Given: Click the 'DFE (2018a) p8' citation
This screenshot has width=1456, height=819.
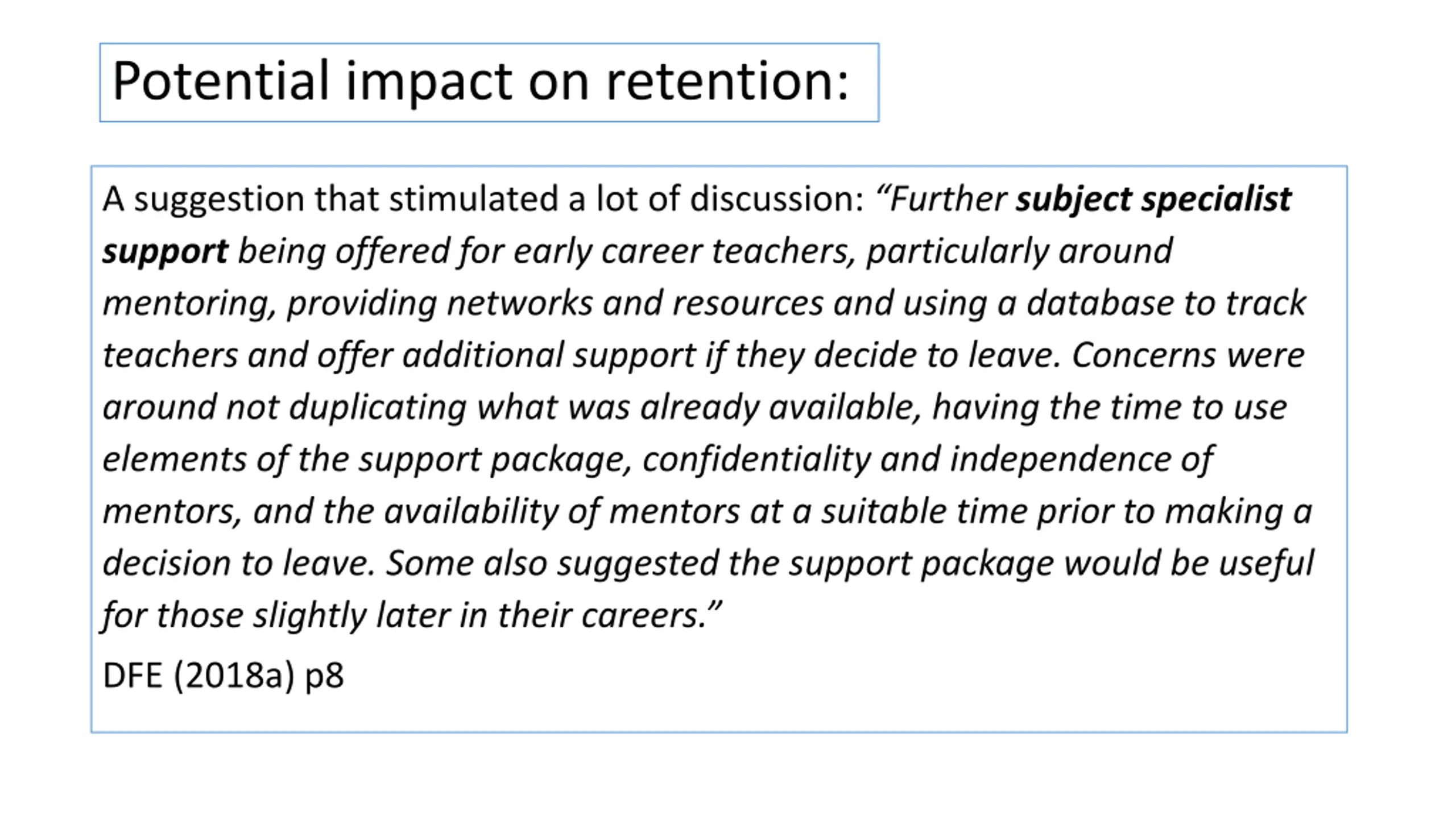Looking at the screenshot, I should coord(224,676).
